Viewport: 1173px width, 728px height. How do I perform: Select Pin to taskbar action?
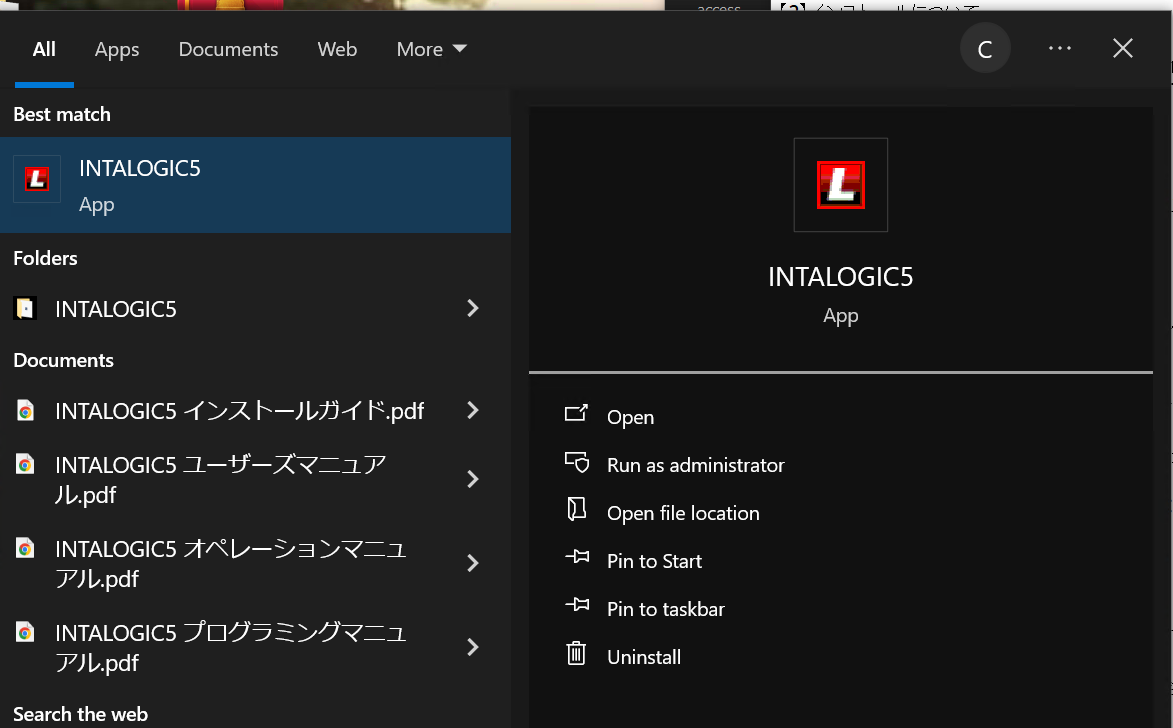[665, 609]
